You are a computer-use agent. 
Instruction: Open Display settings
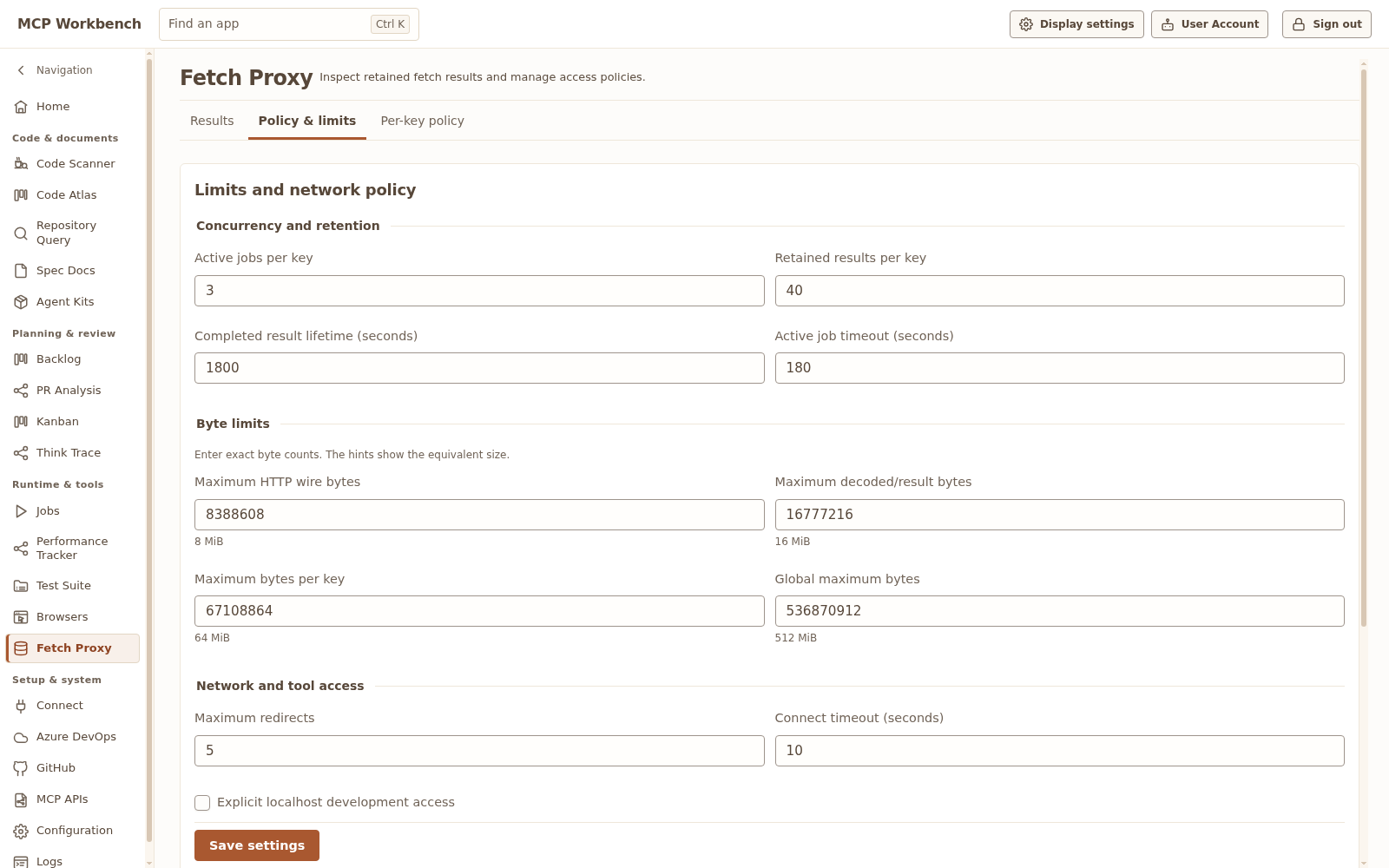[x=1076, y=24]
